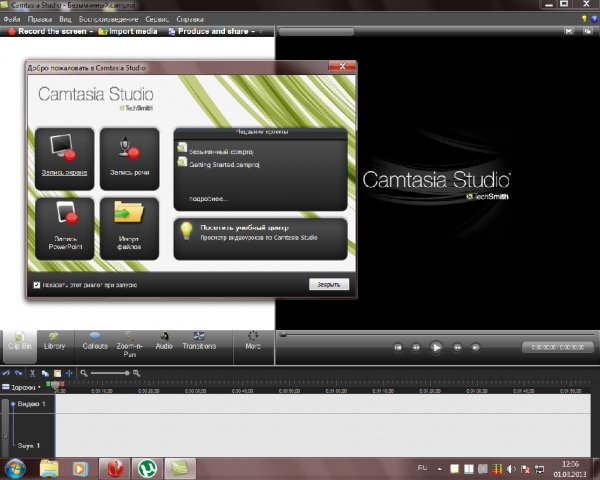Click the zoom out magnifier on timeline
This screenshot has height=480, width=600.
(x=84, y=373)
